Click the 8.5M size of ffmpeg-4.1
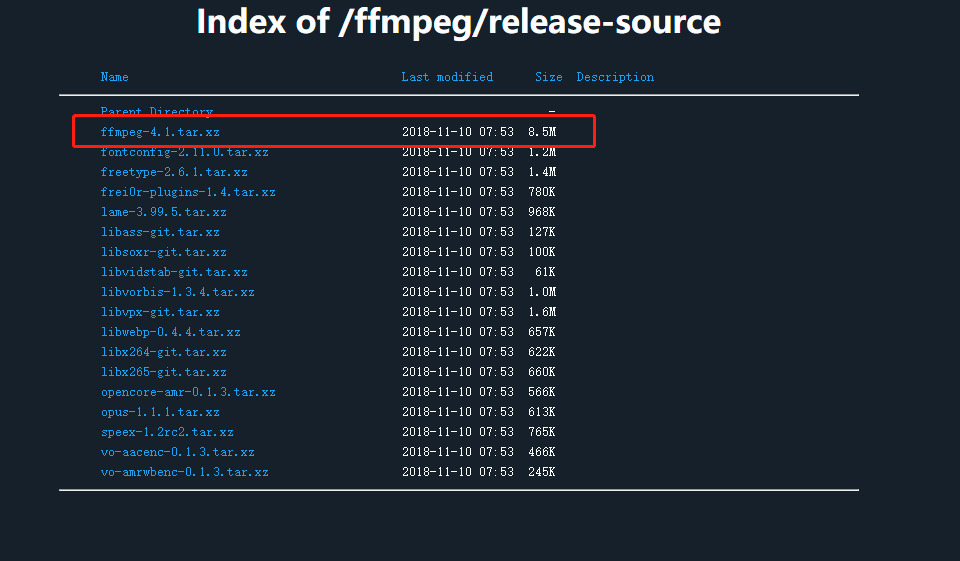This screenshot has height=561, width=960. click(x=542, y=132)
